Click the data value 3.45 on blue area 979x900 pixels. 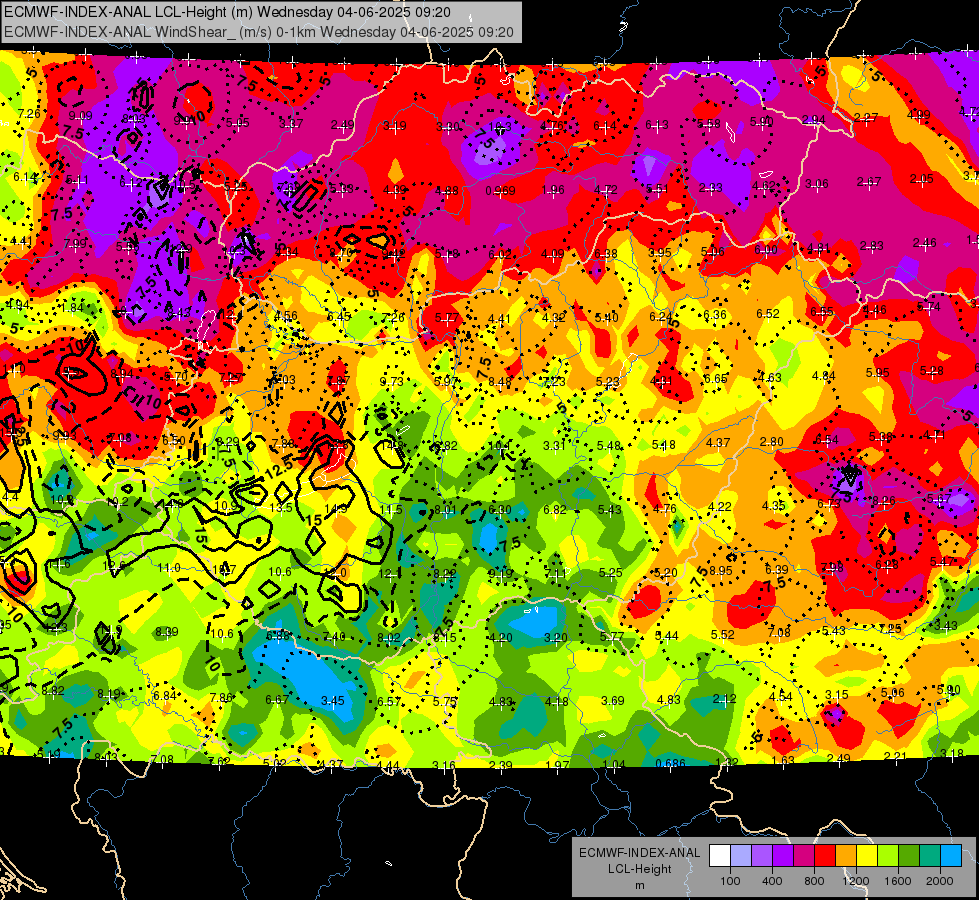333,701
